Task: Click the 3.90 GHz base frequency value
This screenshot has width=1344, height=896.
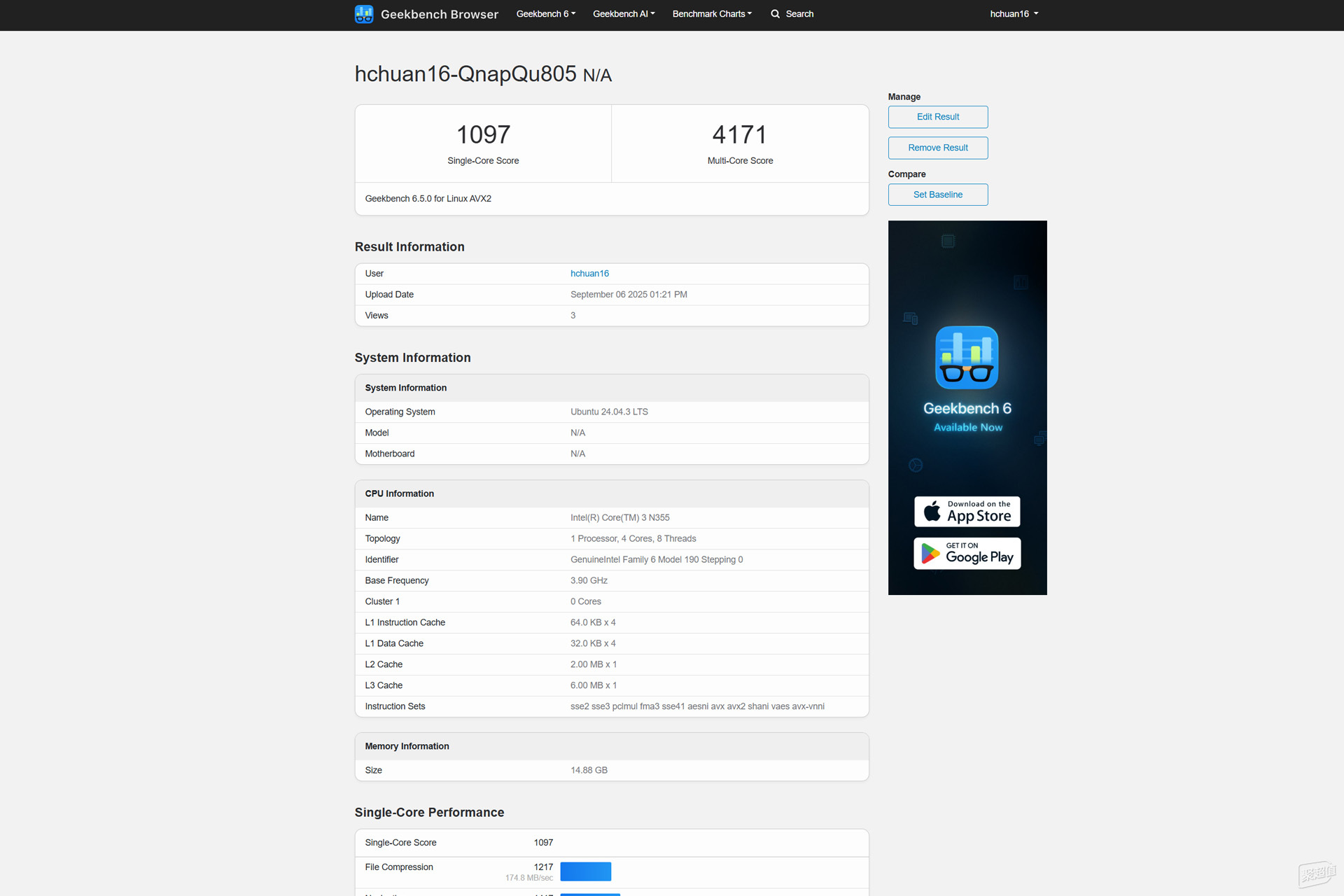Action: [x=589, y=581]
